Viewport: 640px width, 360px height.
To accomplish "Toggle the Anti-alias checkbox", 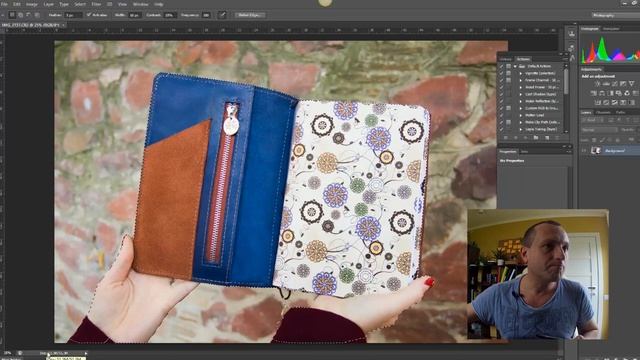I will (x=89, y=15).
